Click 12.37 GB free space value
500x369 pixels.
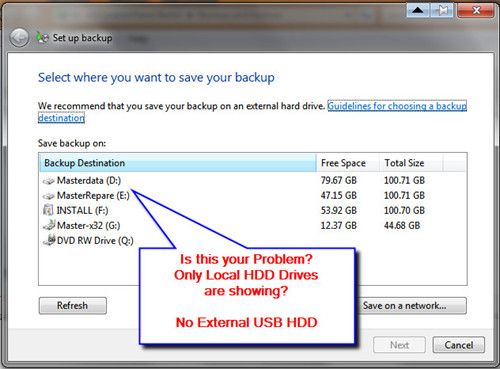point(339,226)
